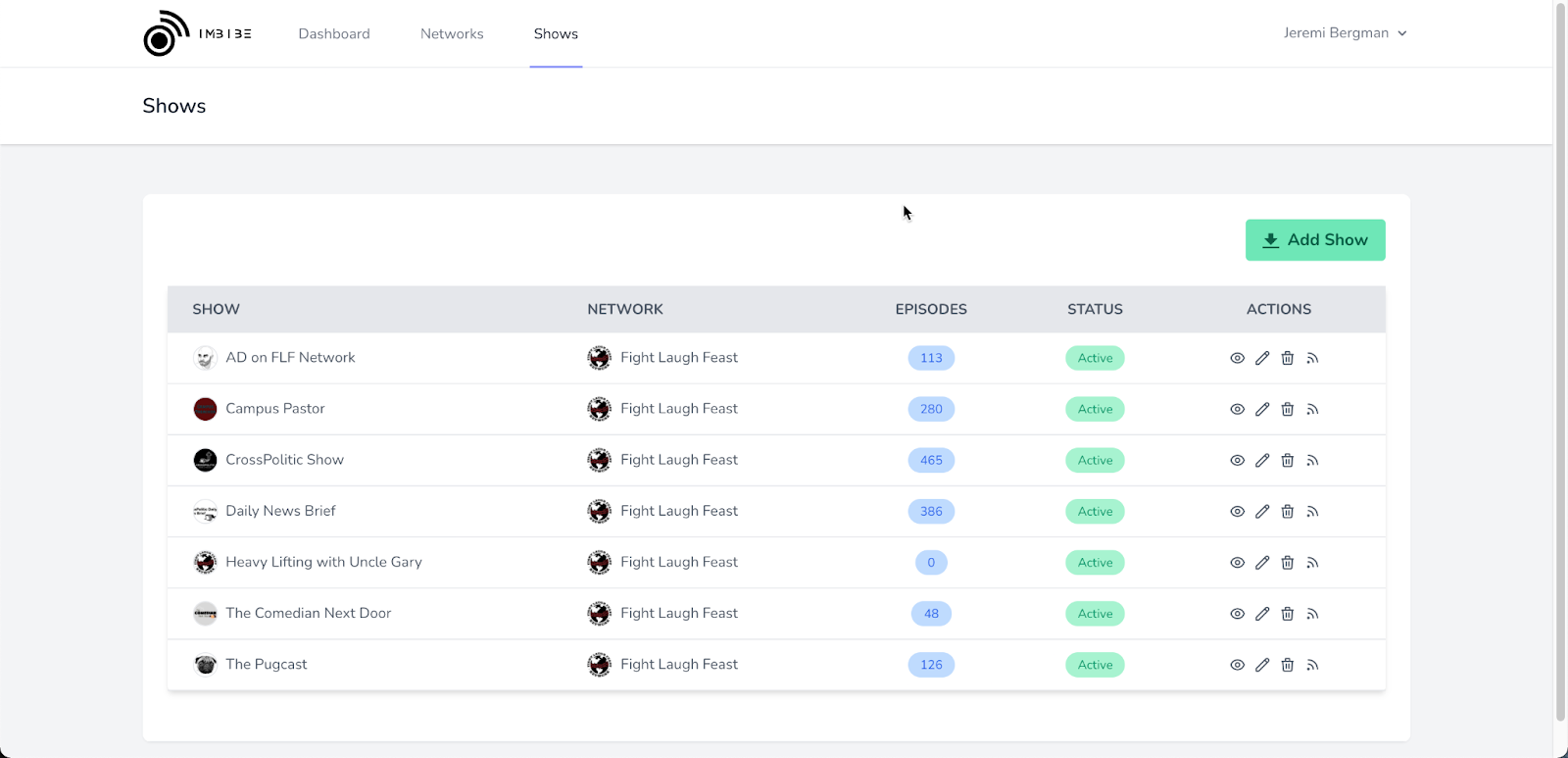Delete the Daily News Brief show

click(x=1288, y=511)
